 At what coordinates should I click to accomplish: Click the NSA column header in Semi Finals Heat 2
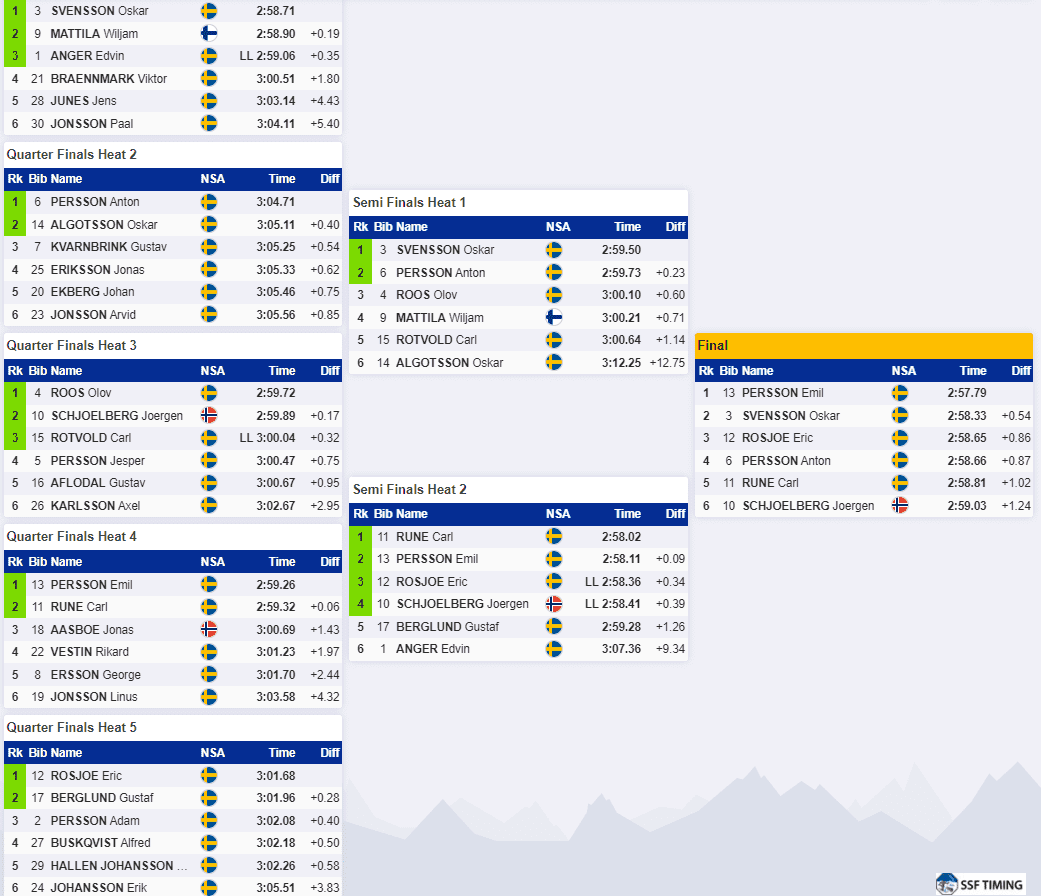(x=558, y=514)
